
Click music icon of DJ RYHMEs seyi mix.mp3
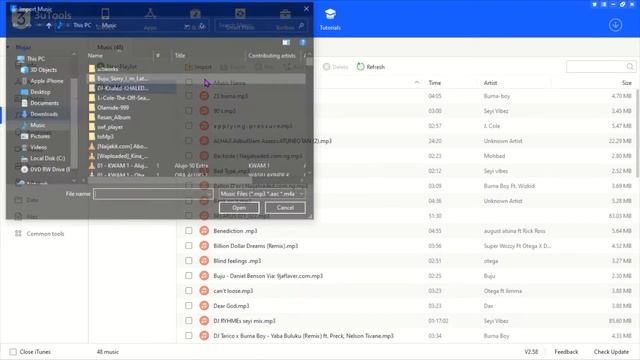pyautogui.click(x=204, y=320)
